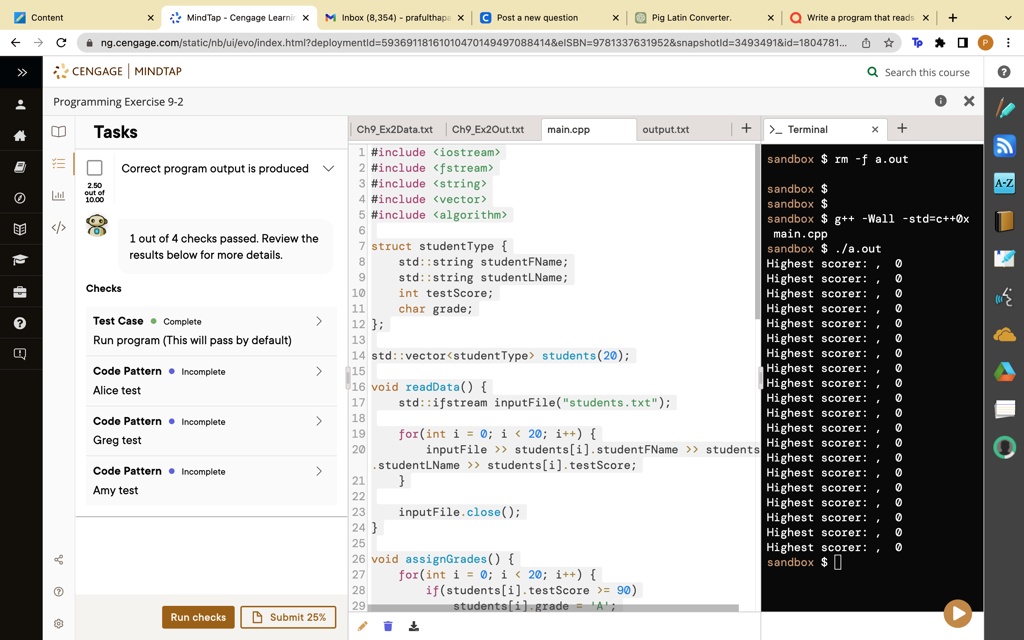Collapse the Correct program output is produced section

coord(330,168)
